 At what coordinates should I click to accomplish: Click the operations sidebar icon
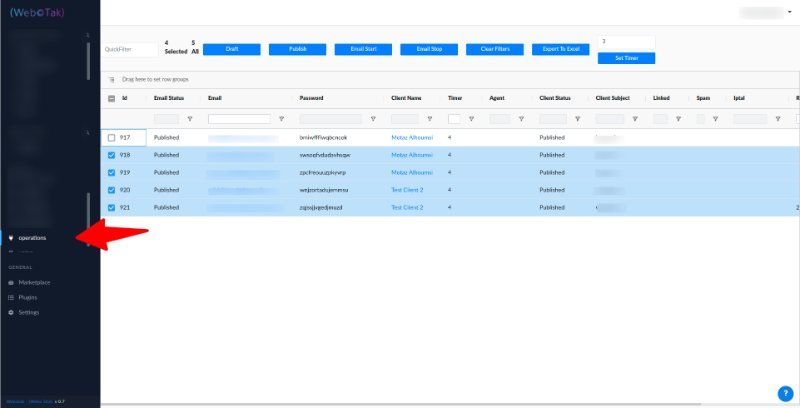coord(11,238)
